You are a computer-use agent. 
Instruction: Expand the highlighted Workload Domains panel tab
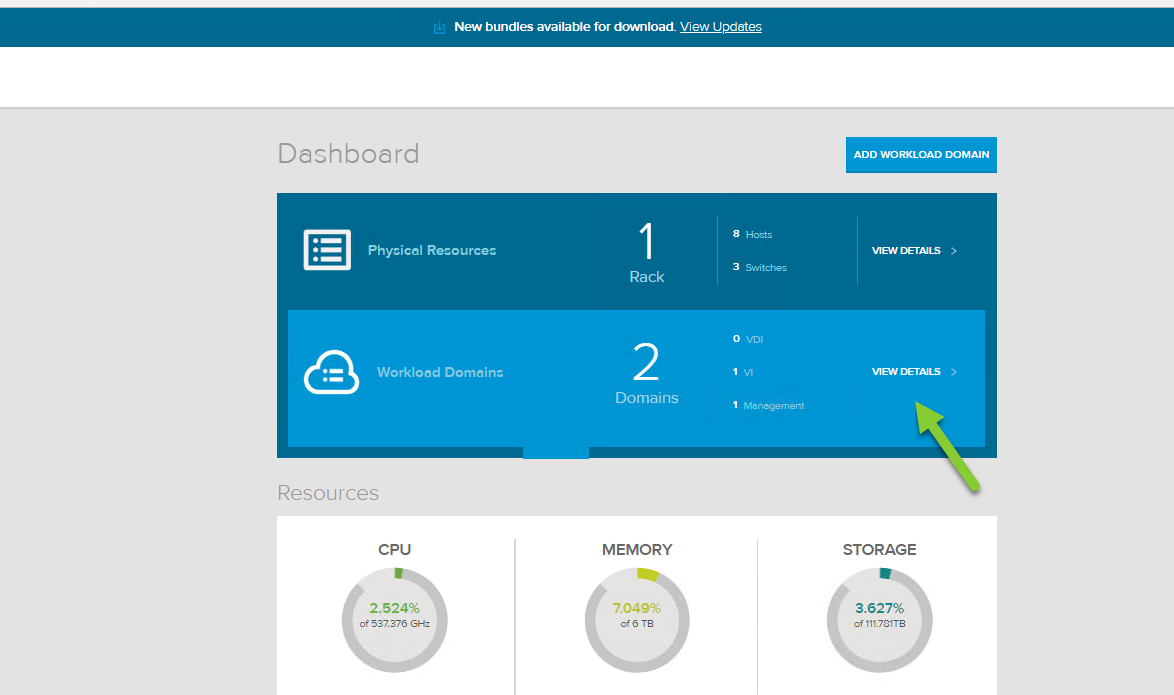pyautogui.click(x=555, y=453)
